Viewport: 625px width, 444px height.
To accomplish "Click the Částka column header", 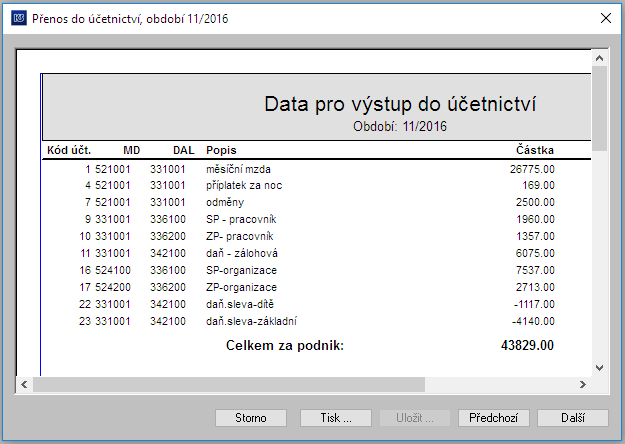I will pos(535,150).
